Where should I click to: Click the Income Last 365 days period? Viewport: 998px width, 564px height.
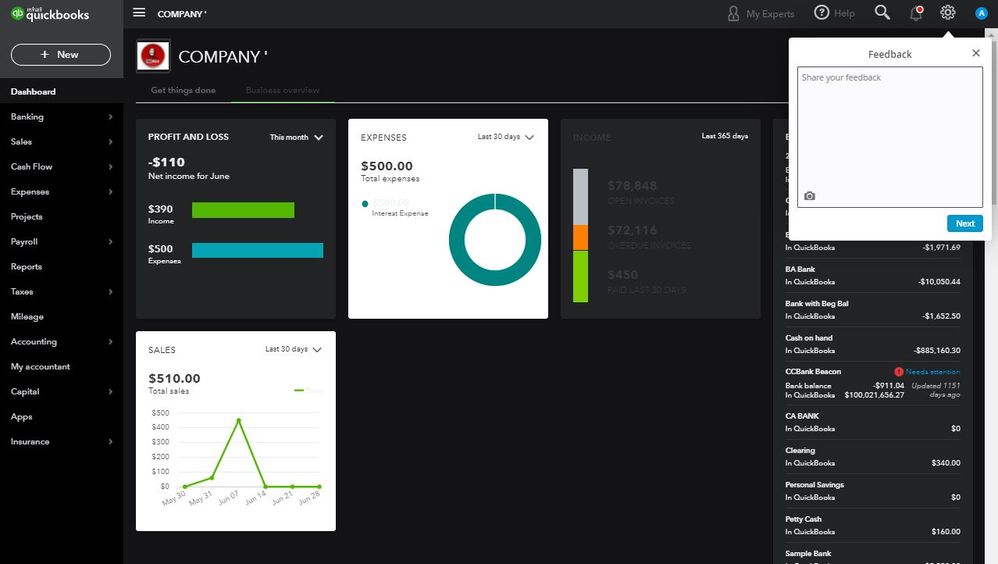click(724, 136)
